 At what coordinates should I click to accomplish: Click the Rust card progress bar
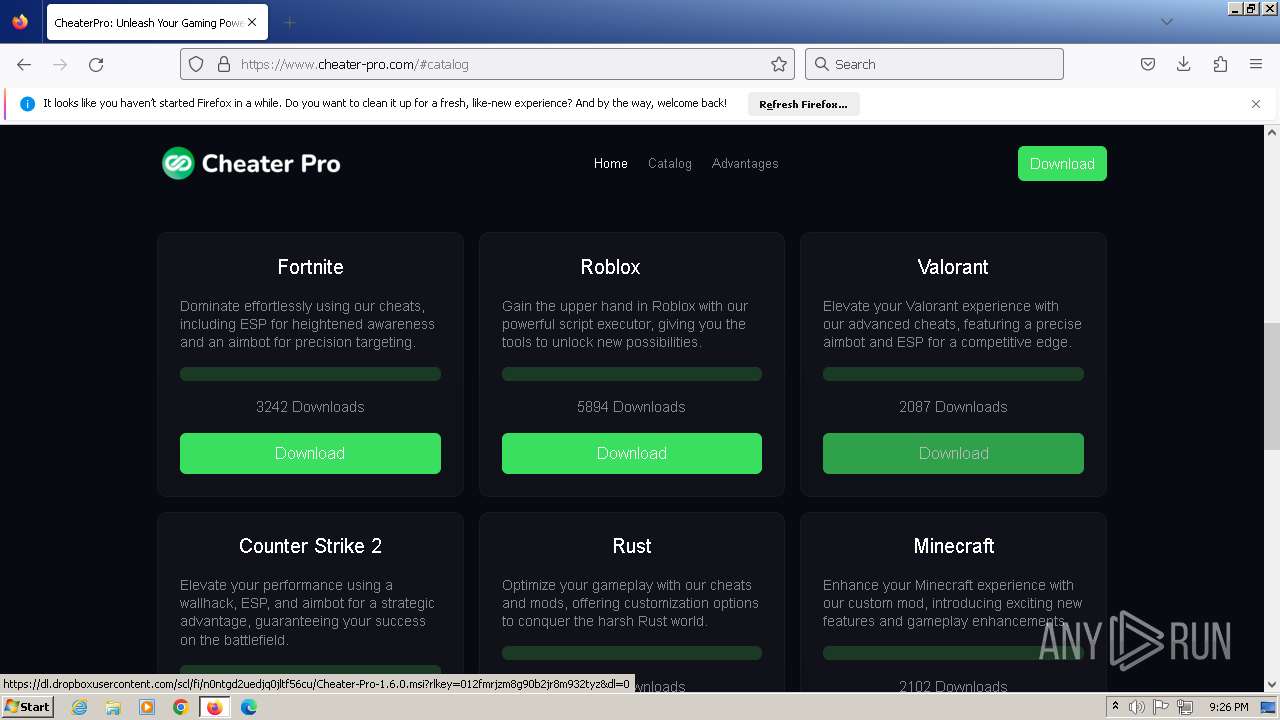pyautogui.click(x=632, y=653)
